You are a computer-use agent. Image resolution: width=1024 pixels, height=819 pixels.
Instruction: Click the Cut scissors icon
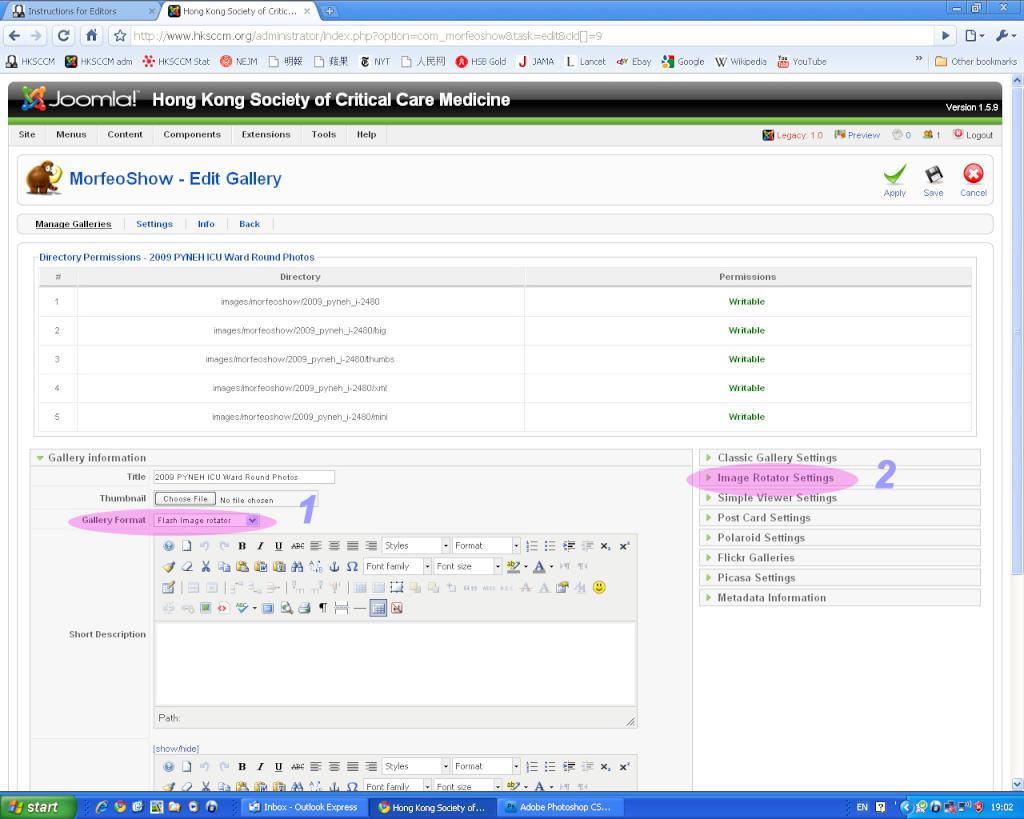coord(206,566)
